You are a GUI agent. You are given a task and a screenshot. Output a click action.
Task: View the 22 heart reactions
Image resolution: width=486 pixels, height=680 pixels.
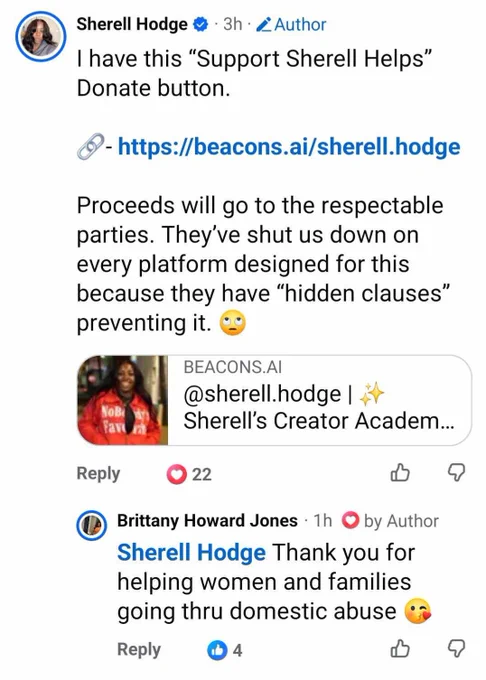(189, 474)
